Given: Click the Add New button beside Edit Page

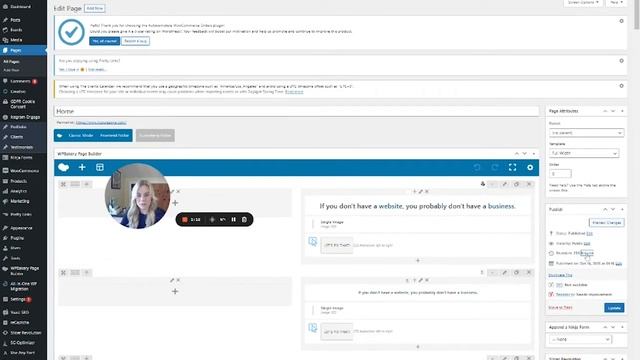Looking at the screenshot, I should (95, 8).
